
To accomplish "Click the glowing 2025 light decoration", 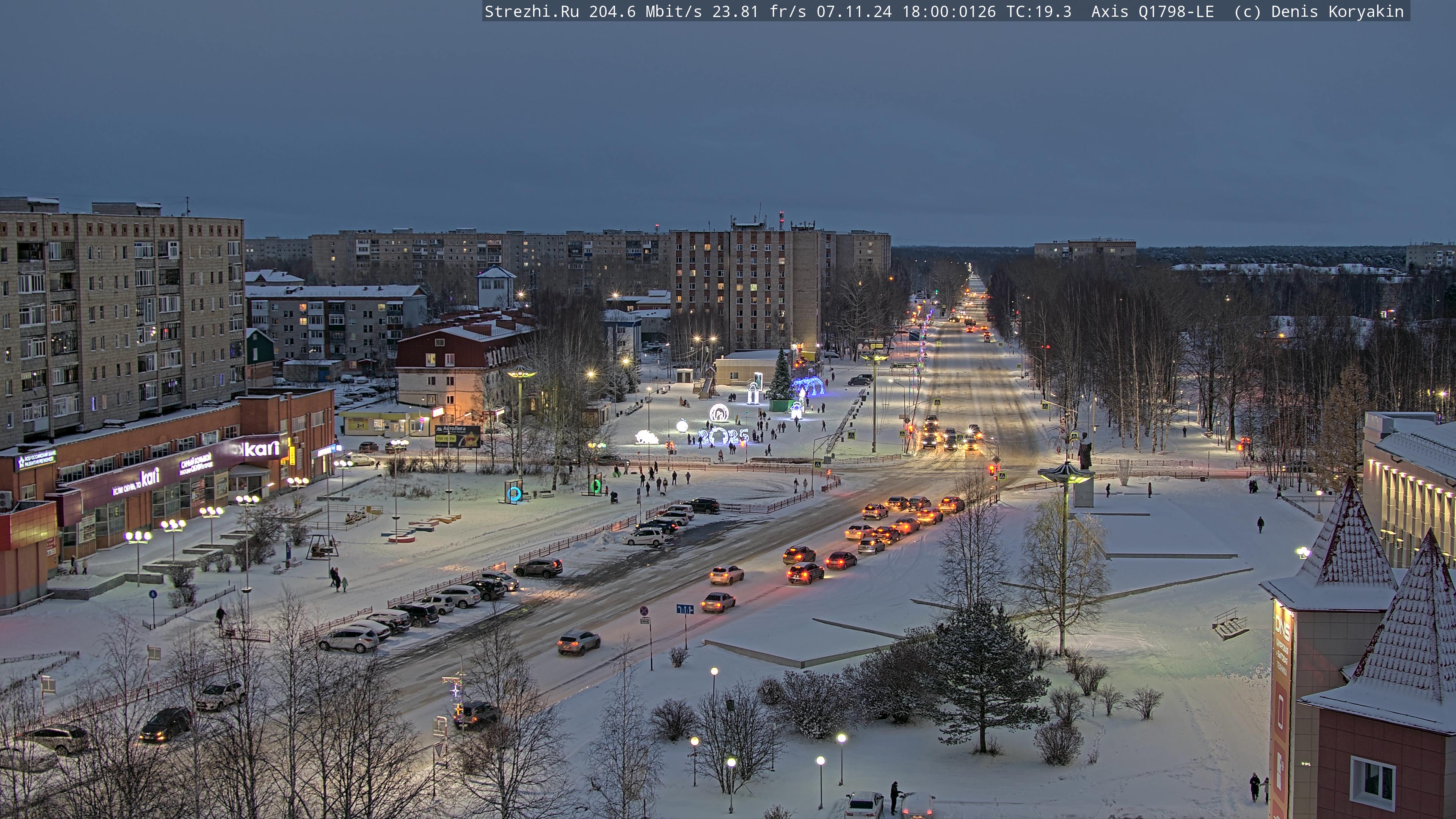I will [x=723, y=436].
